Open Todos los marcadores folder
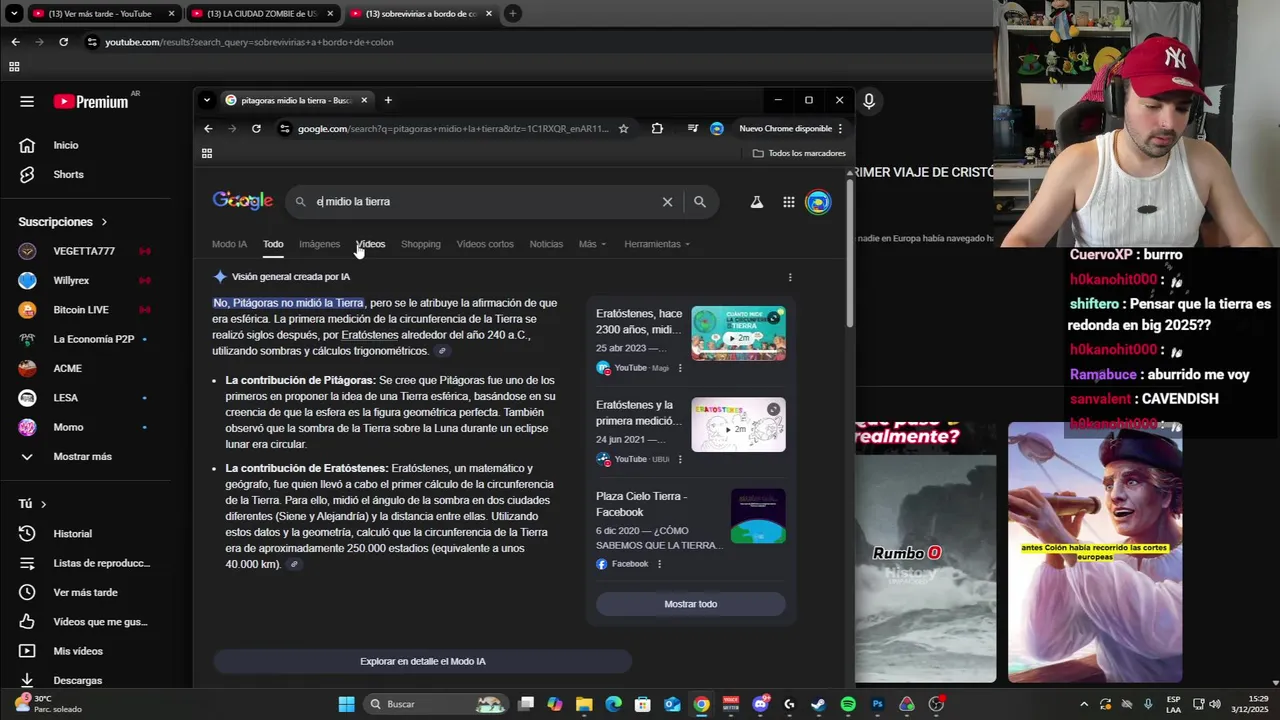 click(x=799, y=153)
